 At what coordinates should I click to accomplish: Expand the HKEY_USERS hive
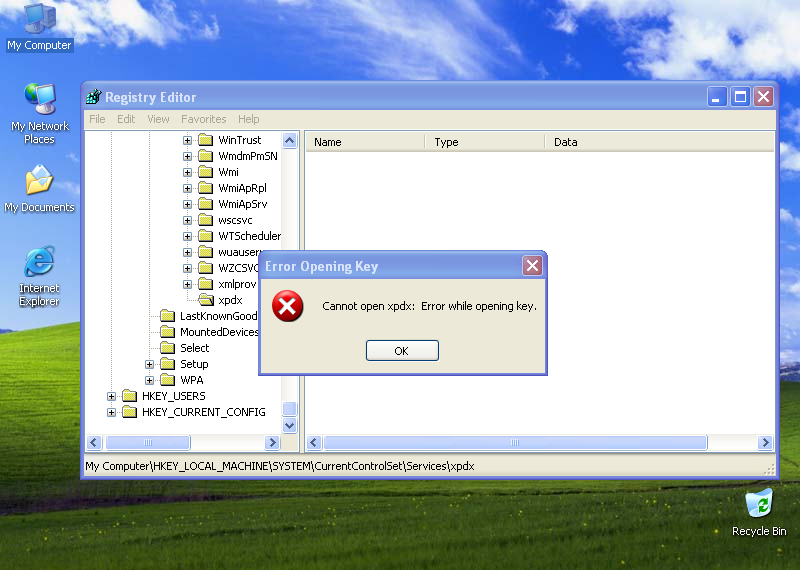[111, 396]
